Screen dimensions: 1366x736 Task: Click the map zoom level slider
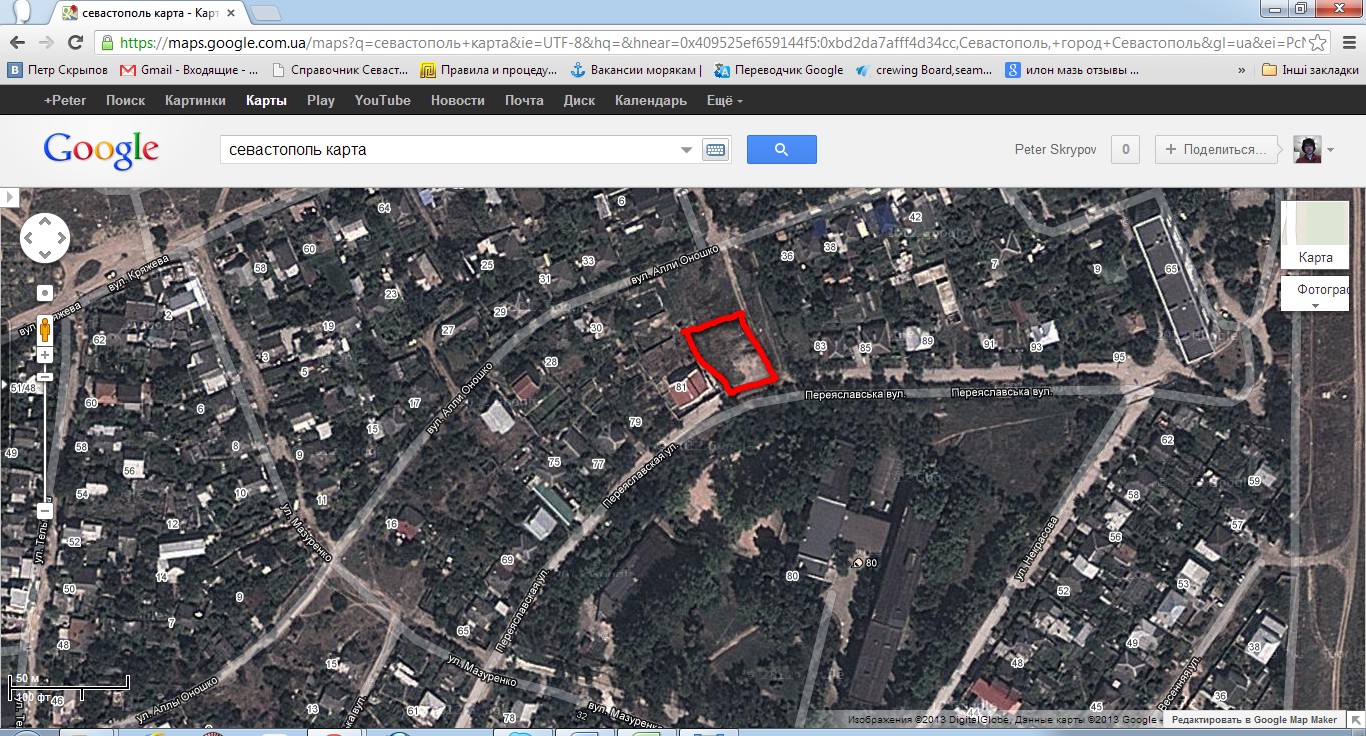point(45,433)
